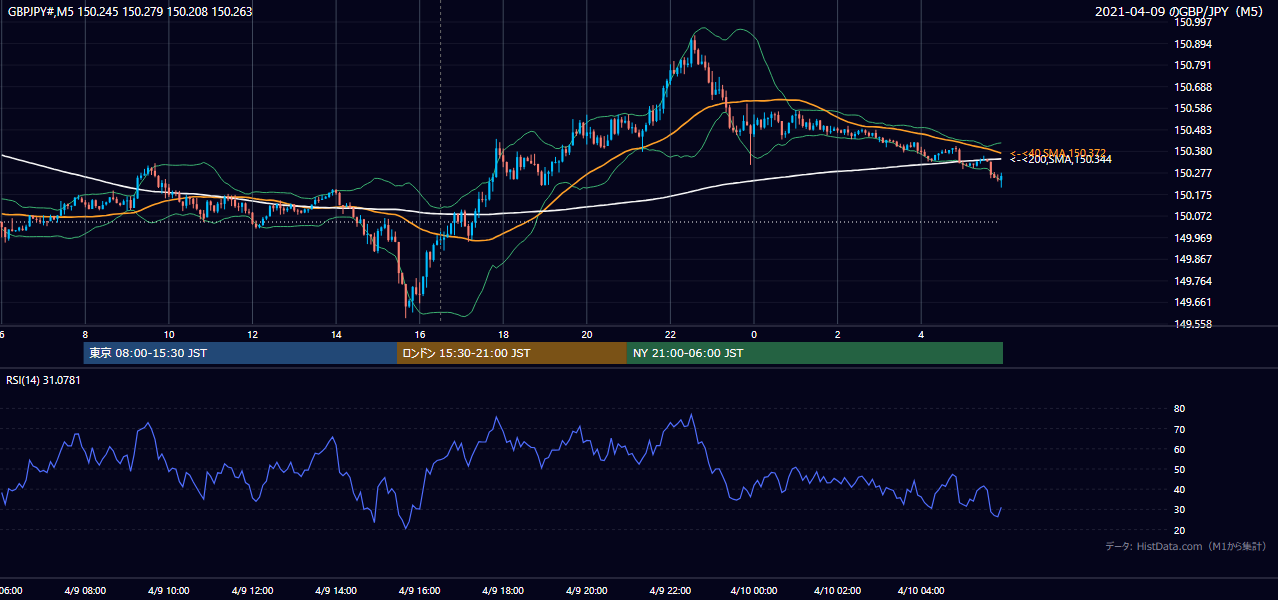Click the 2021-04-09 GBP/JPY (M5) title

(x=1181, y=11)
